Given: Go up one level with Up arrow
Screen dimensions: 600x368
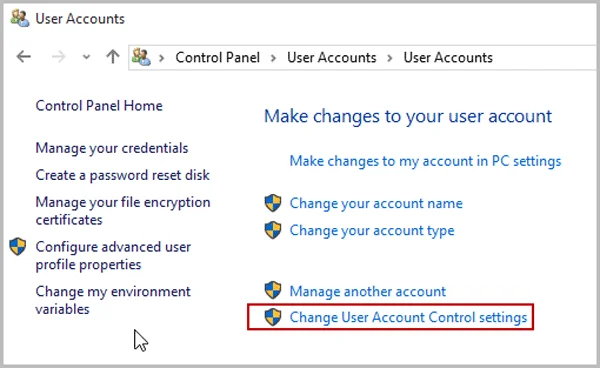Looking at the screenshot, I should click(x=112, y=57).
